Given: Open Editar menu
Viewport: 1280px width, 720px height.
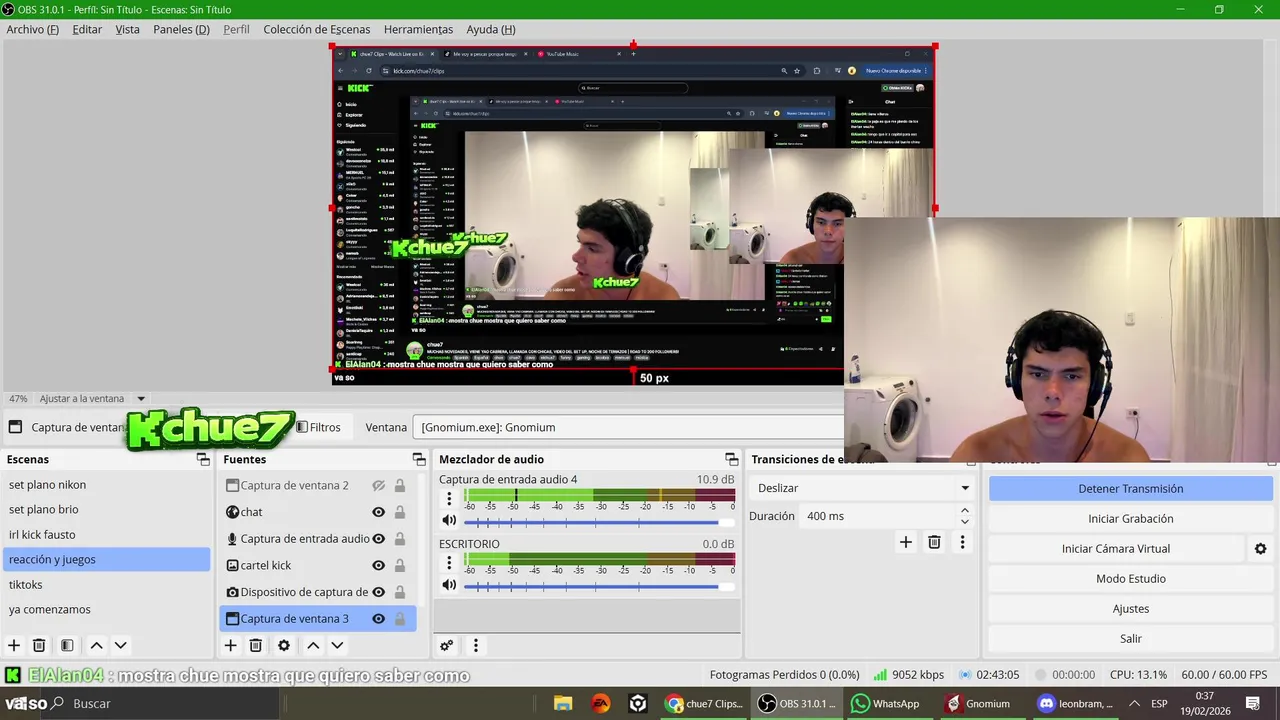Looking at the screenshot, I should click(87, 29).
